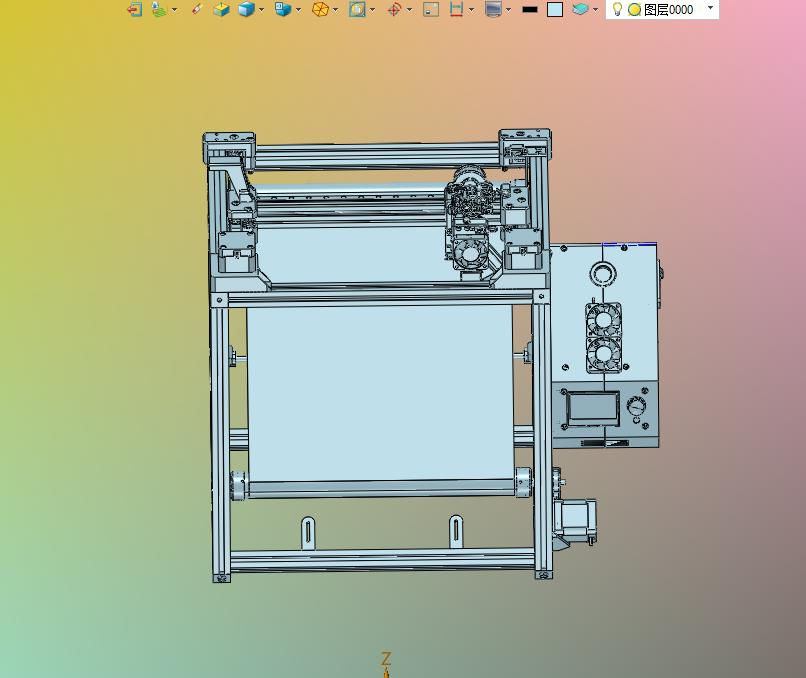Image resolution: width=806 pixels, height=678 pixels.
Task: Open dropdown arrow beside the green sketch icon
Action: tap(175, 10)
